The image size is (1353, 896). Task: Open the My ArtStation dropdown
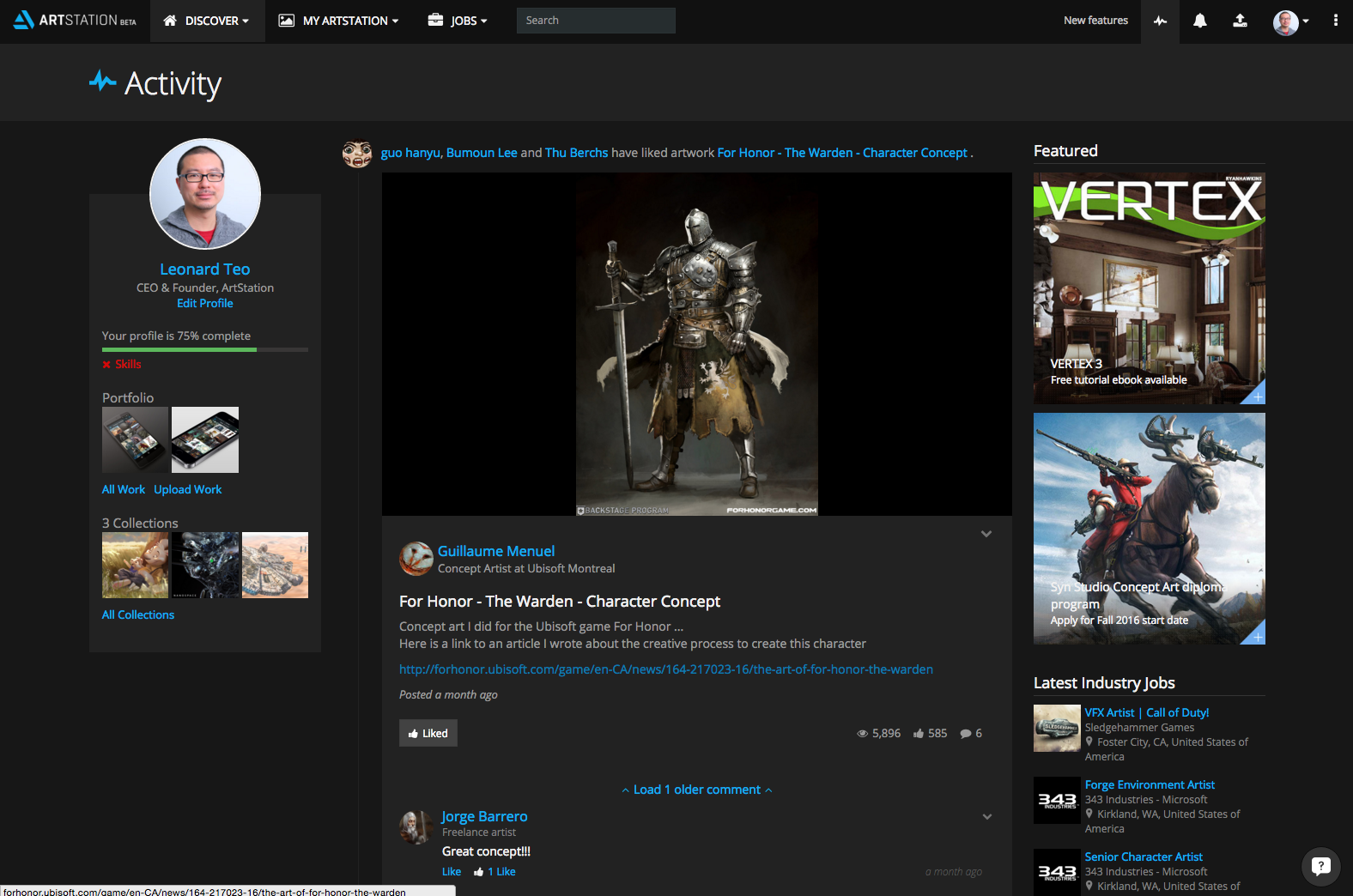click(x=338, y=21)
